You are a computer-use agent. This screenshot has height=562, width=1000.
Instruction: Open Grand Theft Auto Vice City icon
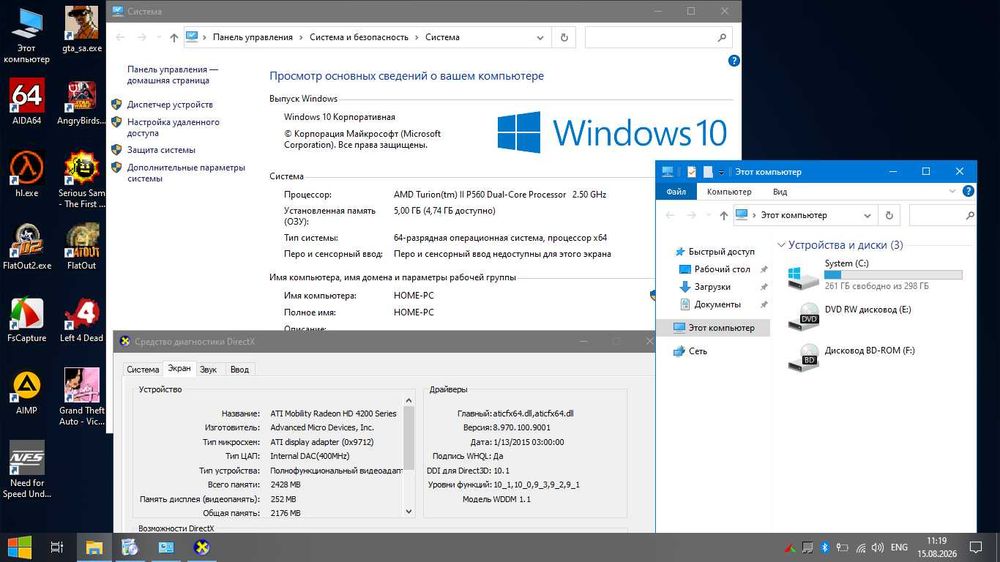pyautogui.click(x=82, y=397)
